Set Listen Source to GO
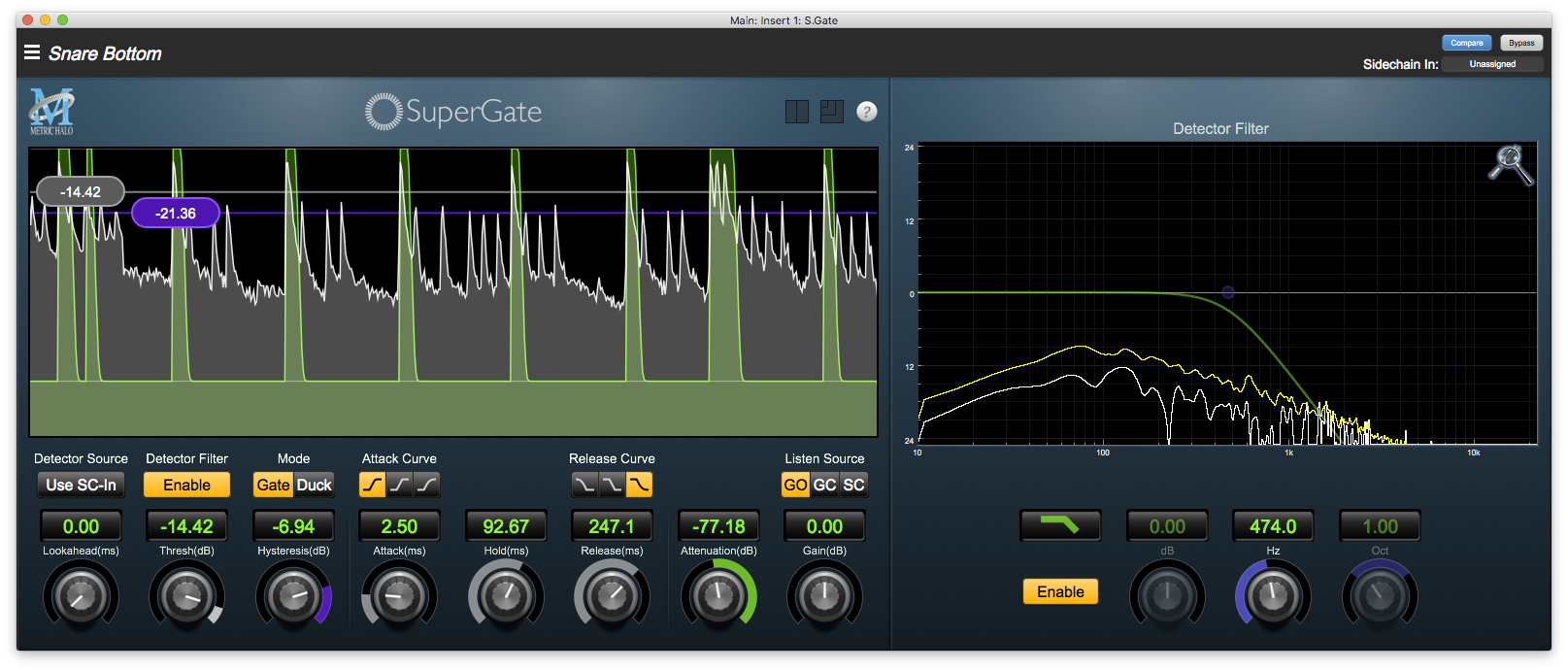The image size is (1568, 671). [x=795, y=485]
